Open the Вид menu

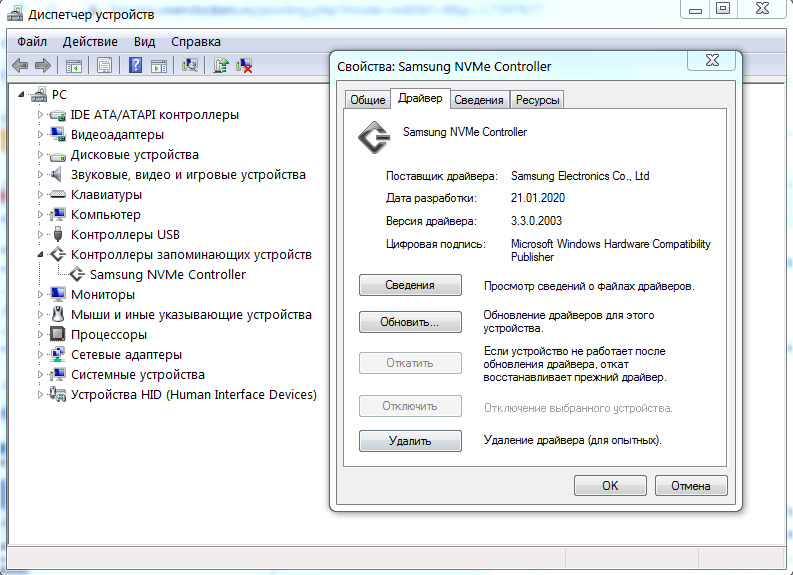pos(145,42)
